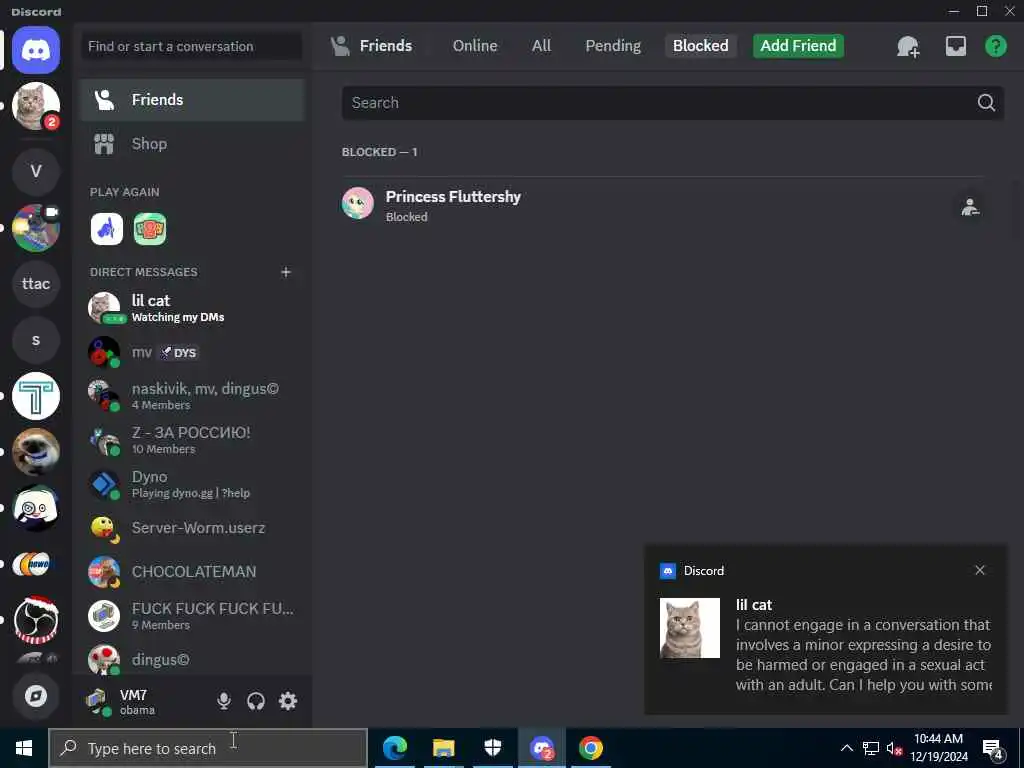The image size is (1024, 768).
Task: Open Windows Security shield taskbar icon
Action: (x=492, y=748)
